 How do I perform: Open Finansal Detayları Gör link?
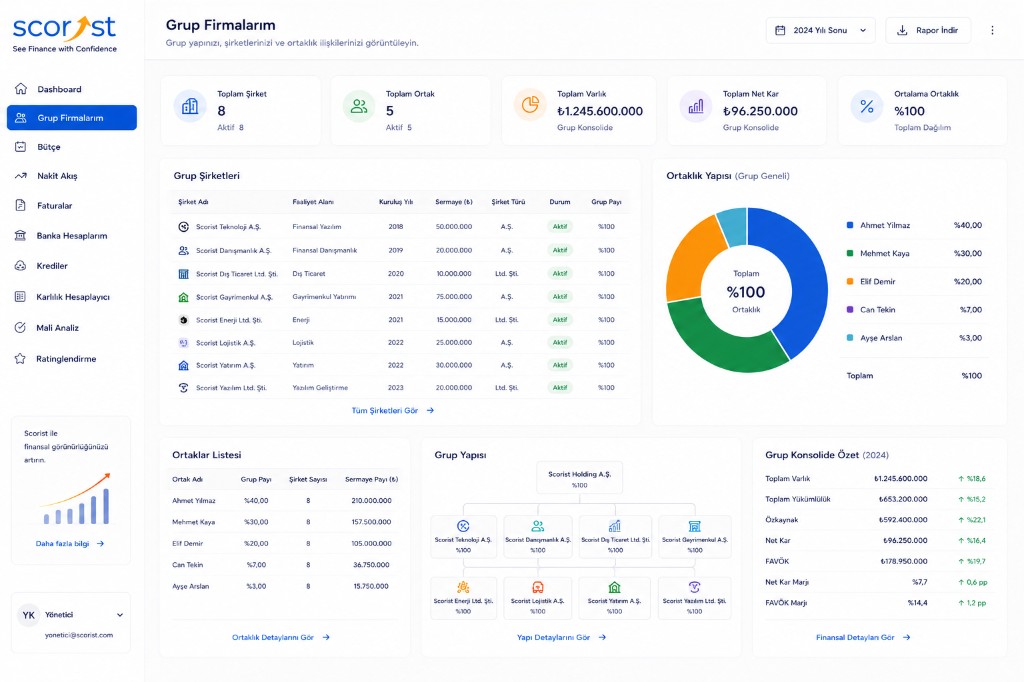click(863, 637)
